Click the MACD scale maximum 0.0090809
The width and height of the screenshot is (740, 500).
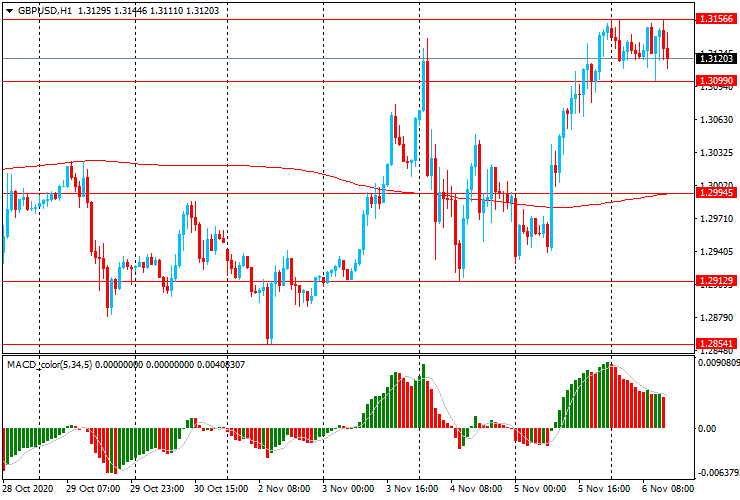coord(718,363)
